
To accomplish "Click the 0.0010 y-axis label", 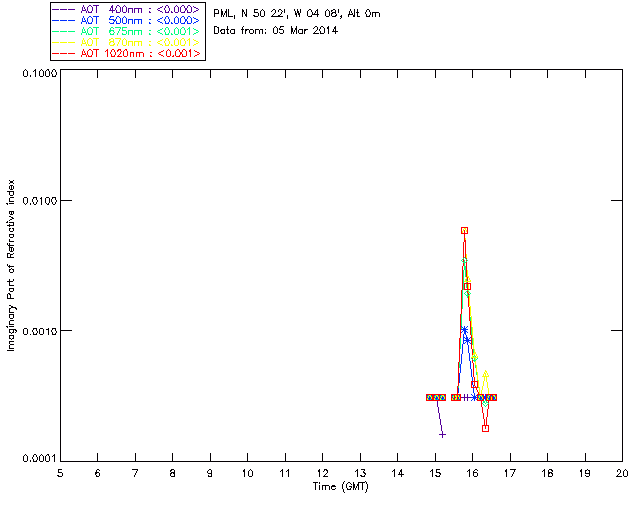I will coord(39,331).
